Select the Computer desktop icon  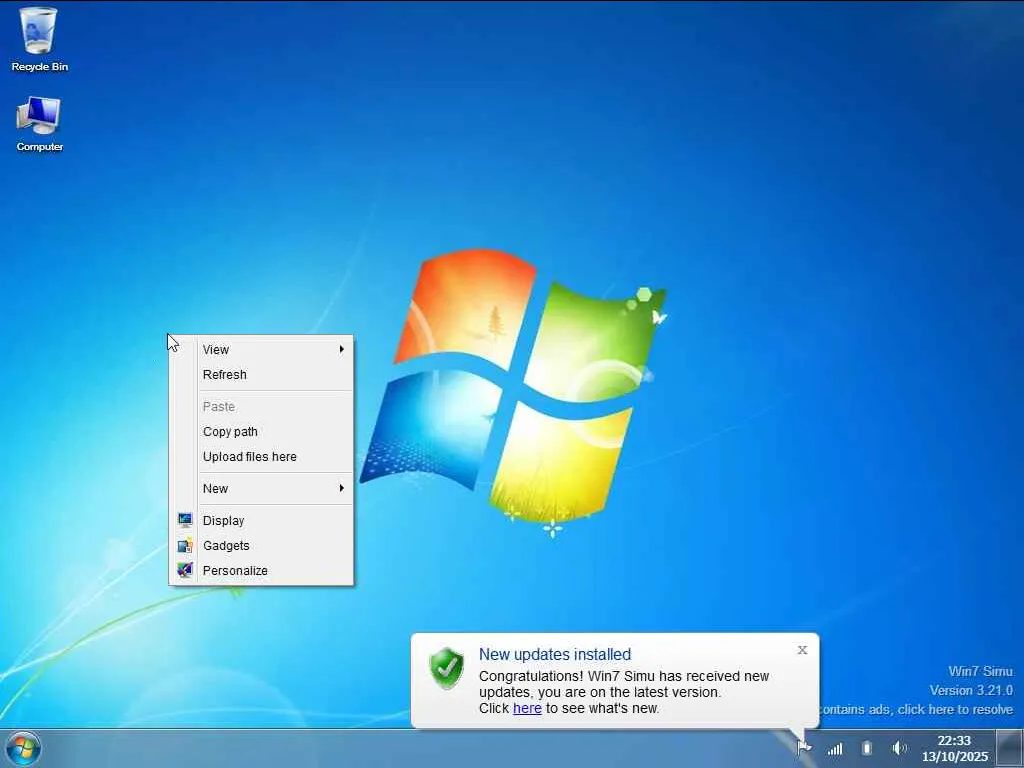[39, 124]
